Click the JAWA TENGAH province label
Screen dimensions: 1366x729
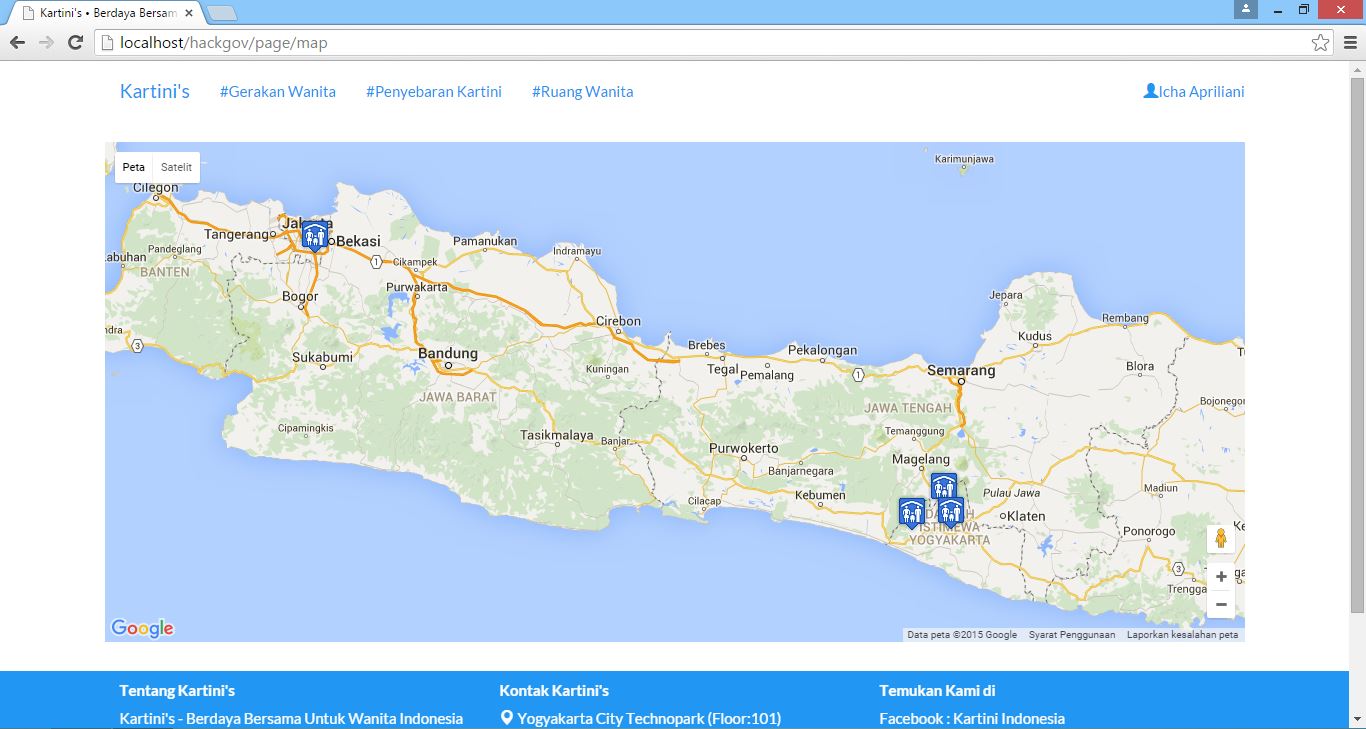[x=908, y=408]
